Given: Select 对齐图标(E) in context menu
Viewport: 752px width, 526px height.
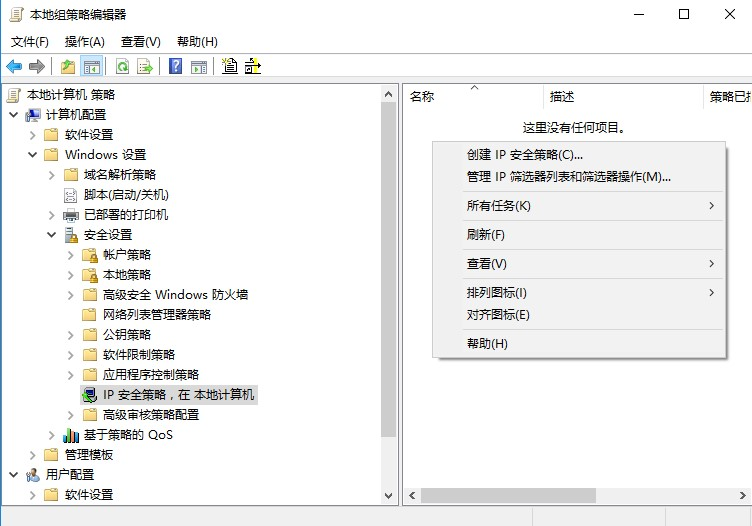Looking at the screenshot, I should pyautogui.click(x=579, y=315).
